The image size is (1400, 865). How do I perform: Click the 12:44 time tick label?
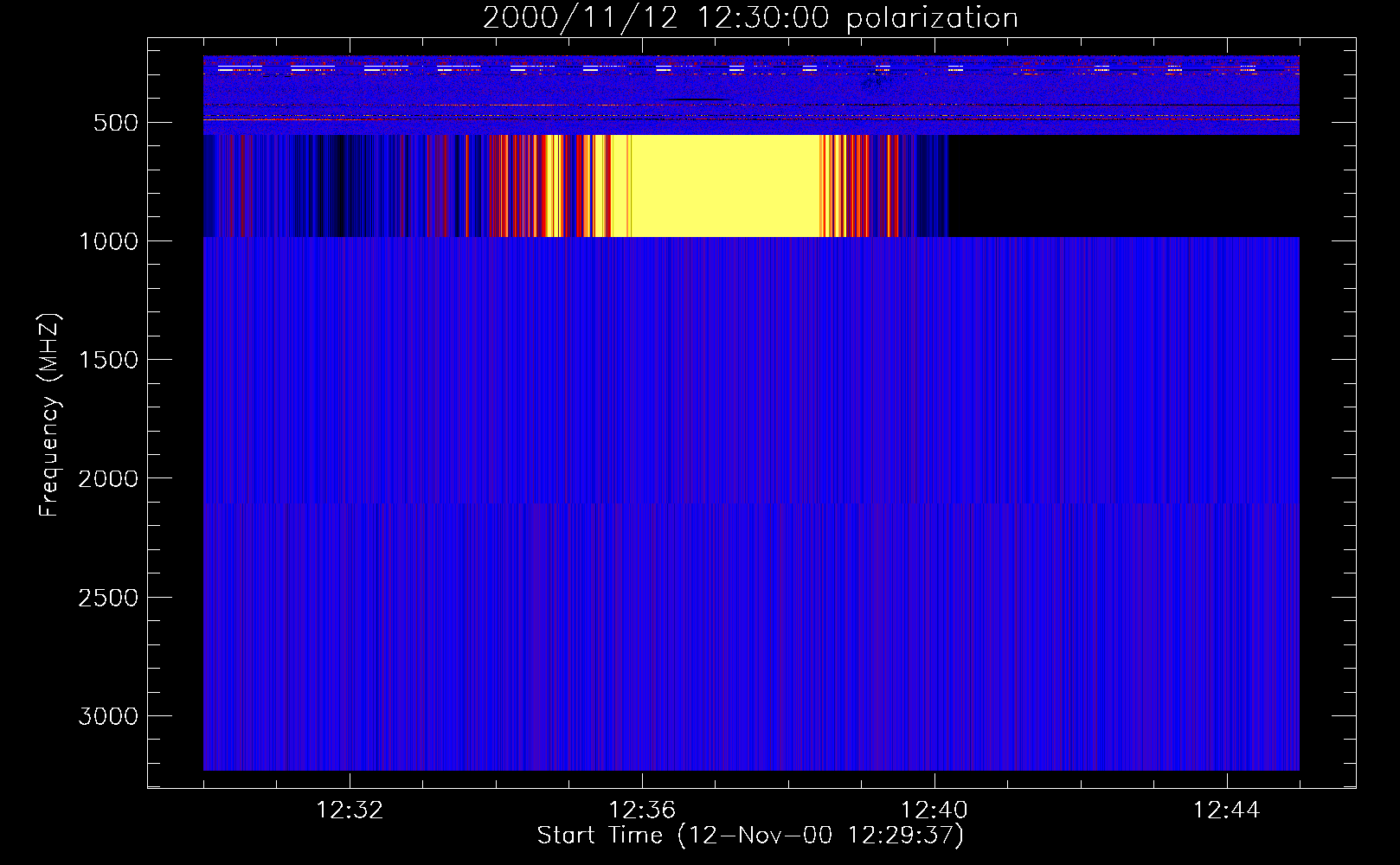click(1226, 811)
